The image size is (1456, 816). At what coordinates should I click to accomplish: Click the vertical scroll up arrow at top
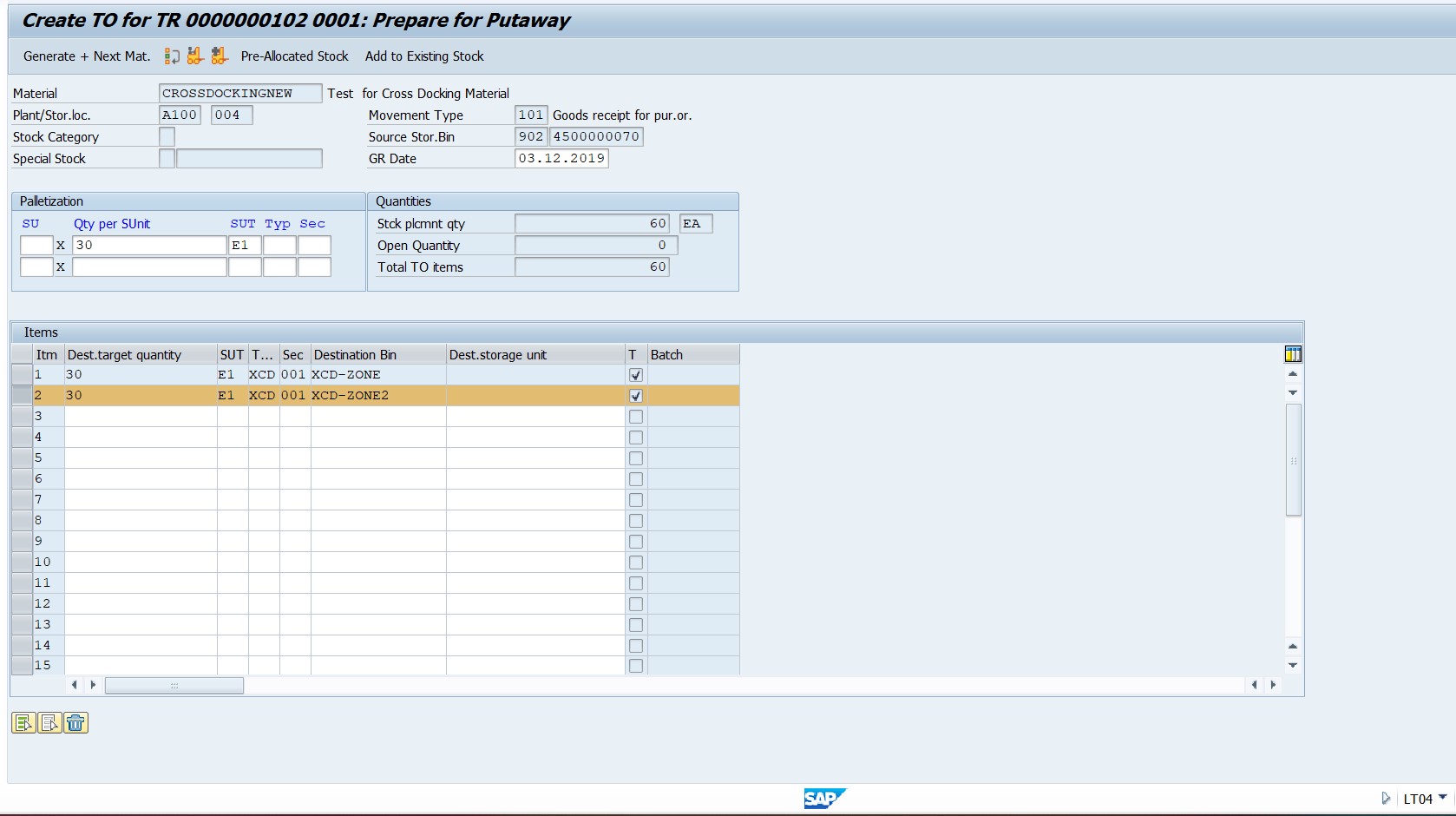click(1293, 374)
